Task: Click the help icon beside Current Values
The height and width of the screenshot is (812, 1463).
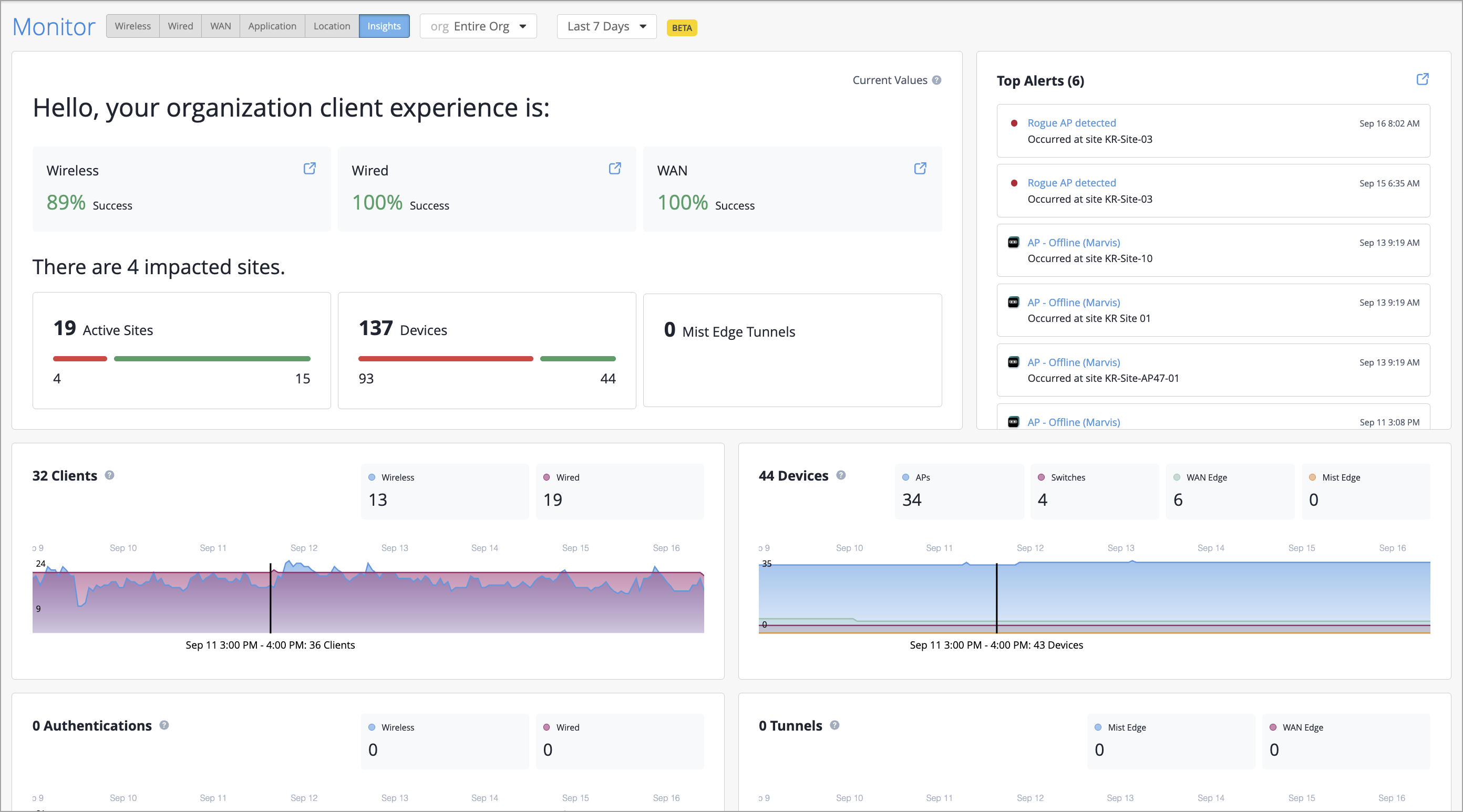Action: point(936,80)
